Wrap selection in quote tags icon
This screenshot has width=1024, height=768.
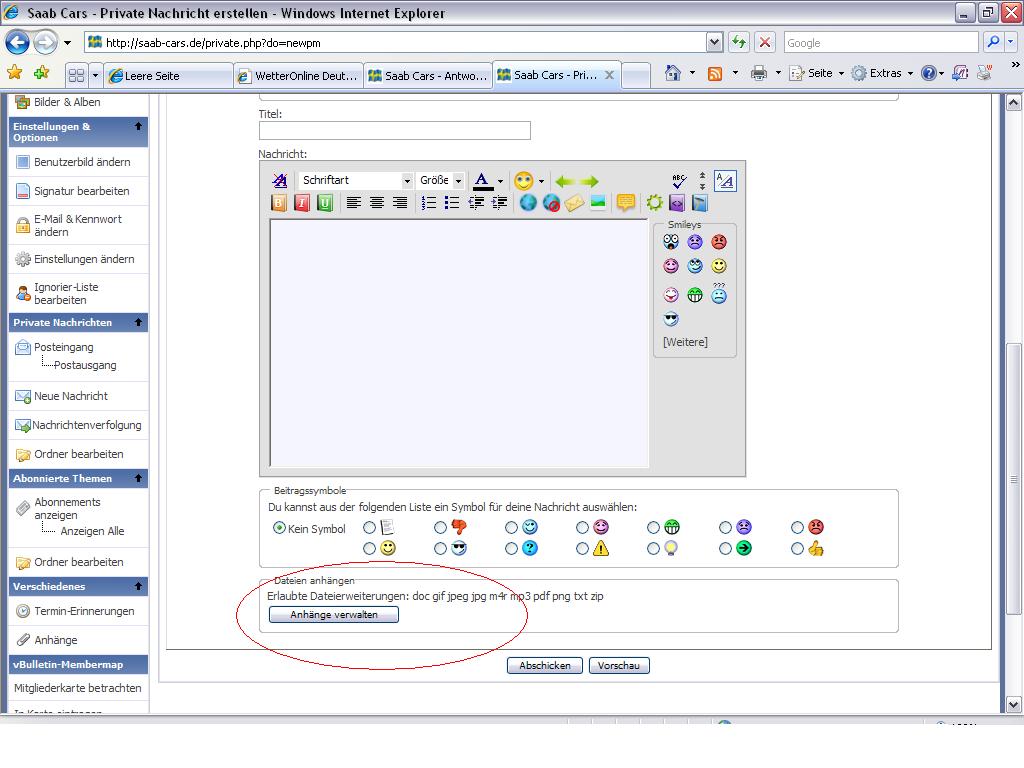(626, 203)
